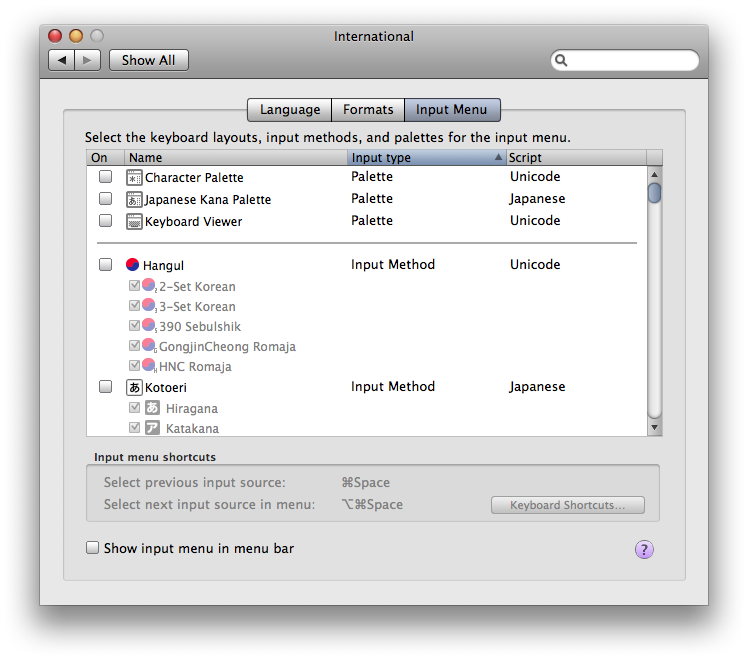Click the Character Palette icon
The height and width of the screenshot is (660, 748).
pyautogui.click(x=134, y=178)
